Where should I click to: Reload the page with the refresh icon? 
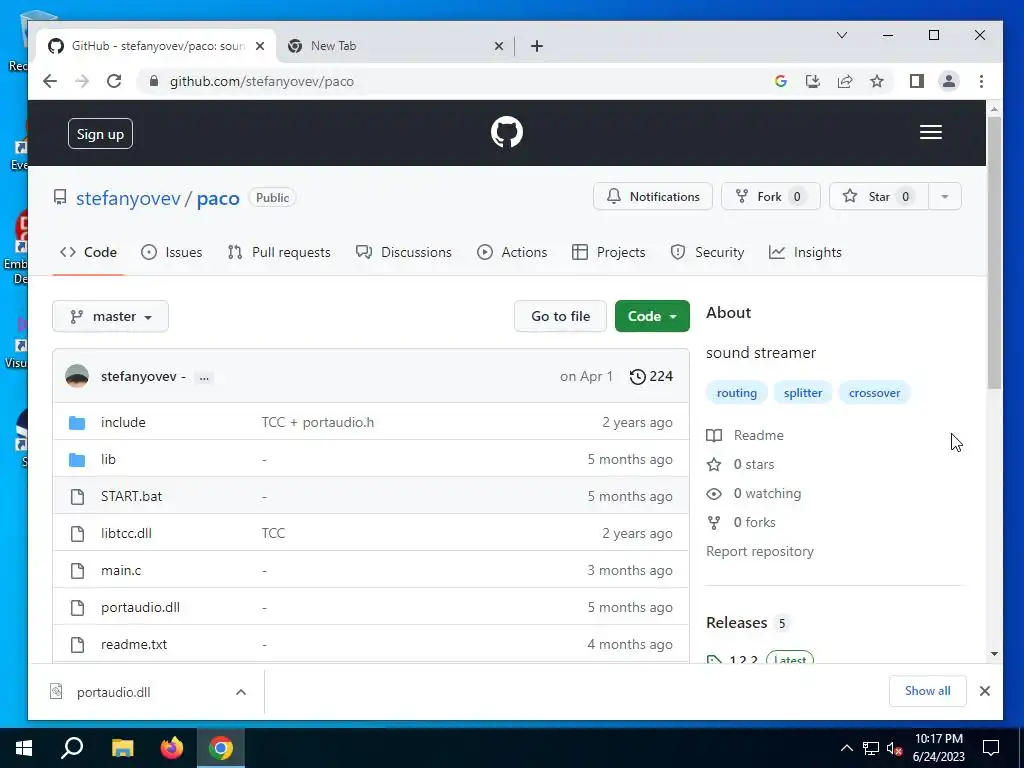(x=114, y=81)
